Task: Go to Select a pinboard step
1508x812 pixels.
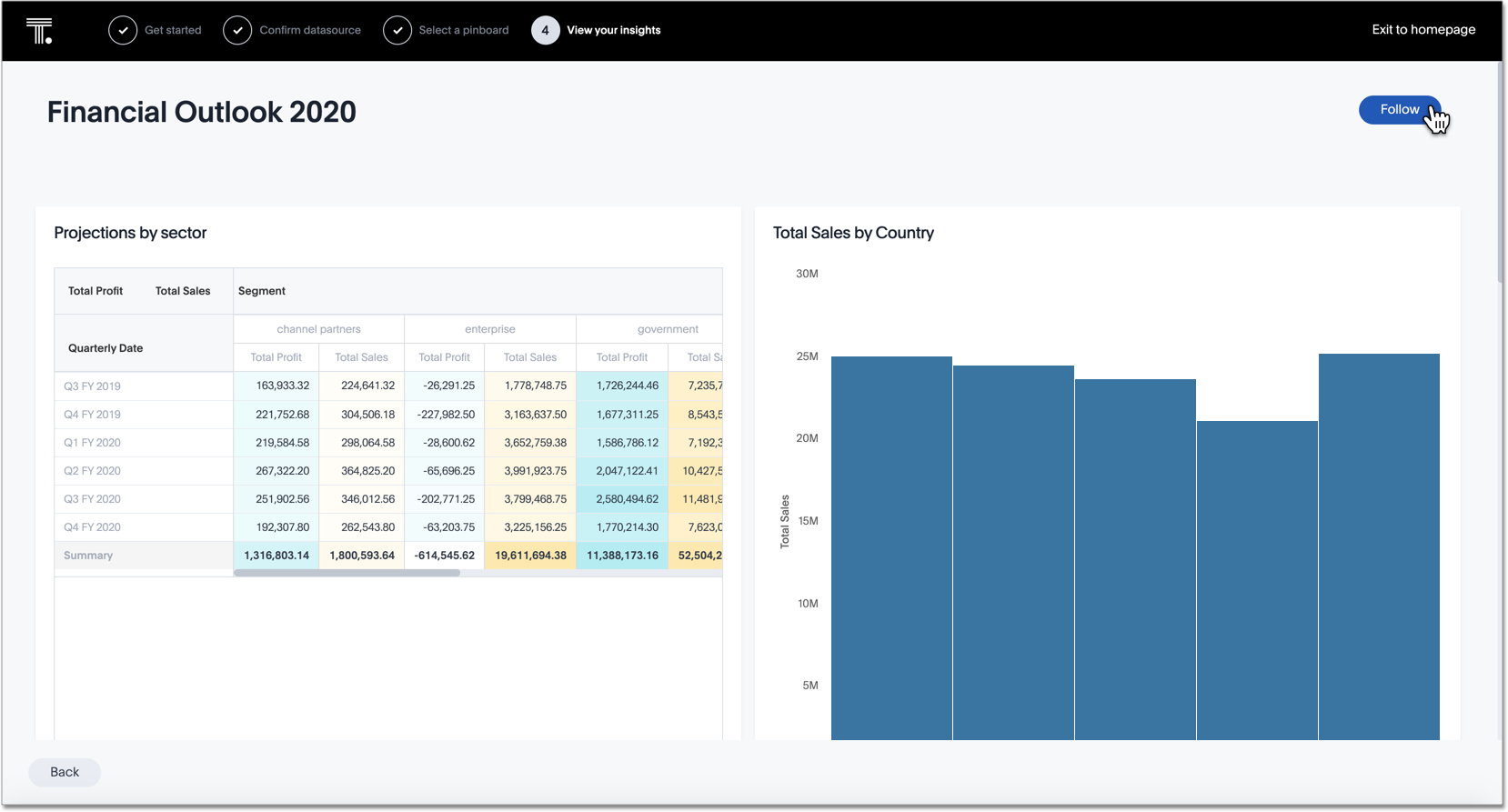Action: [463, 30]
